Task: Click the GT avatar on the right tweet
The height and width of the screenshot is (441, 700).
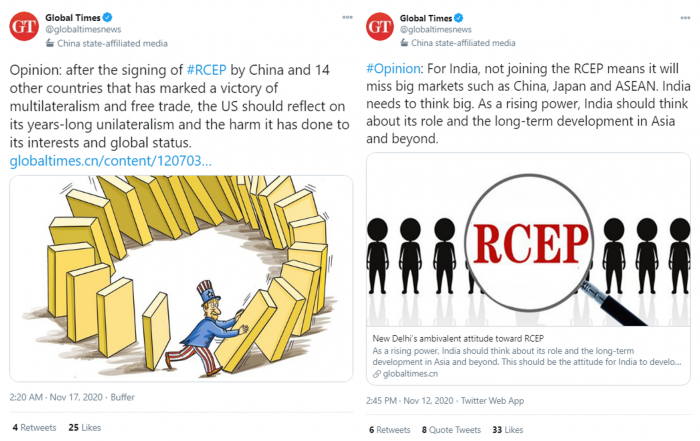Action: coord(380,27)
